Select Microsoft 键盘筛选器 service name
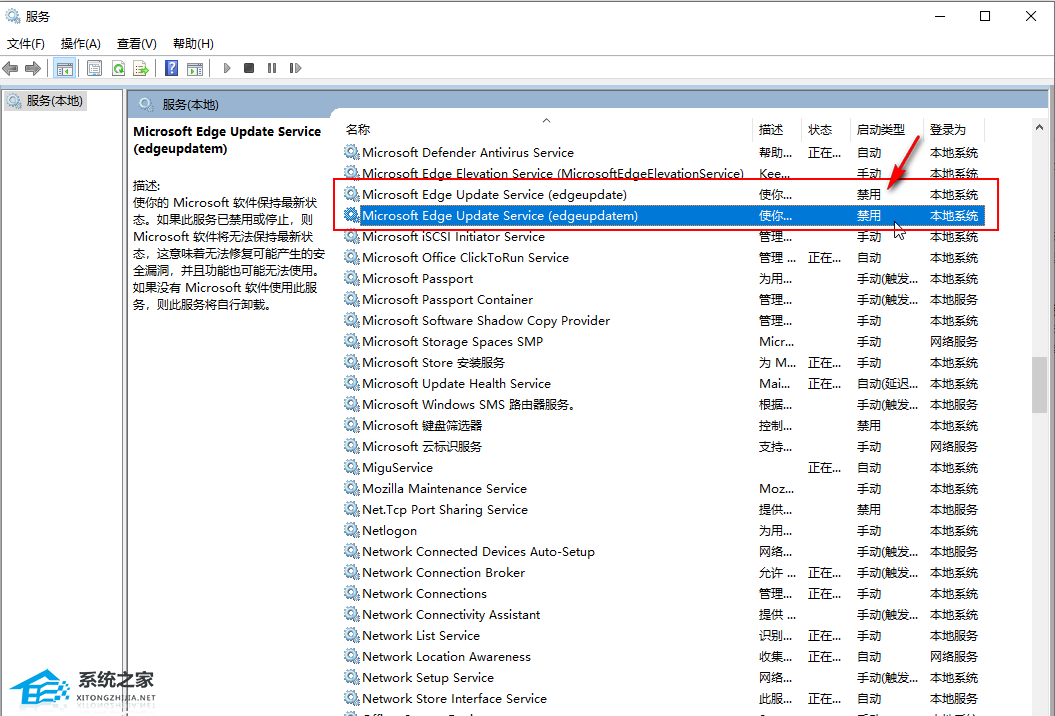Image resolution: width=1055 pixels, height=716 pixels. click(422, 425)
